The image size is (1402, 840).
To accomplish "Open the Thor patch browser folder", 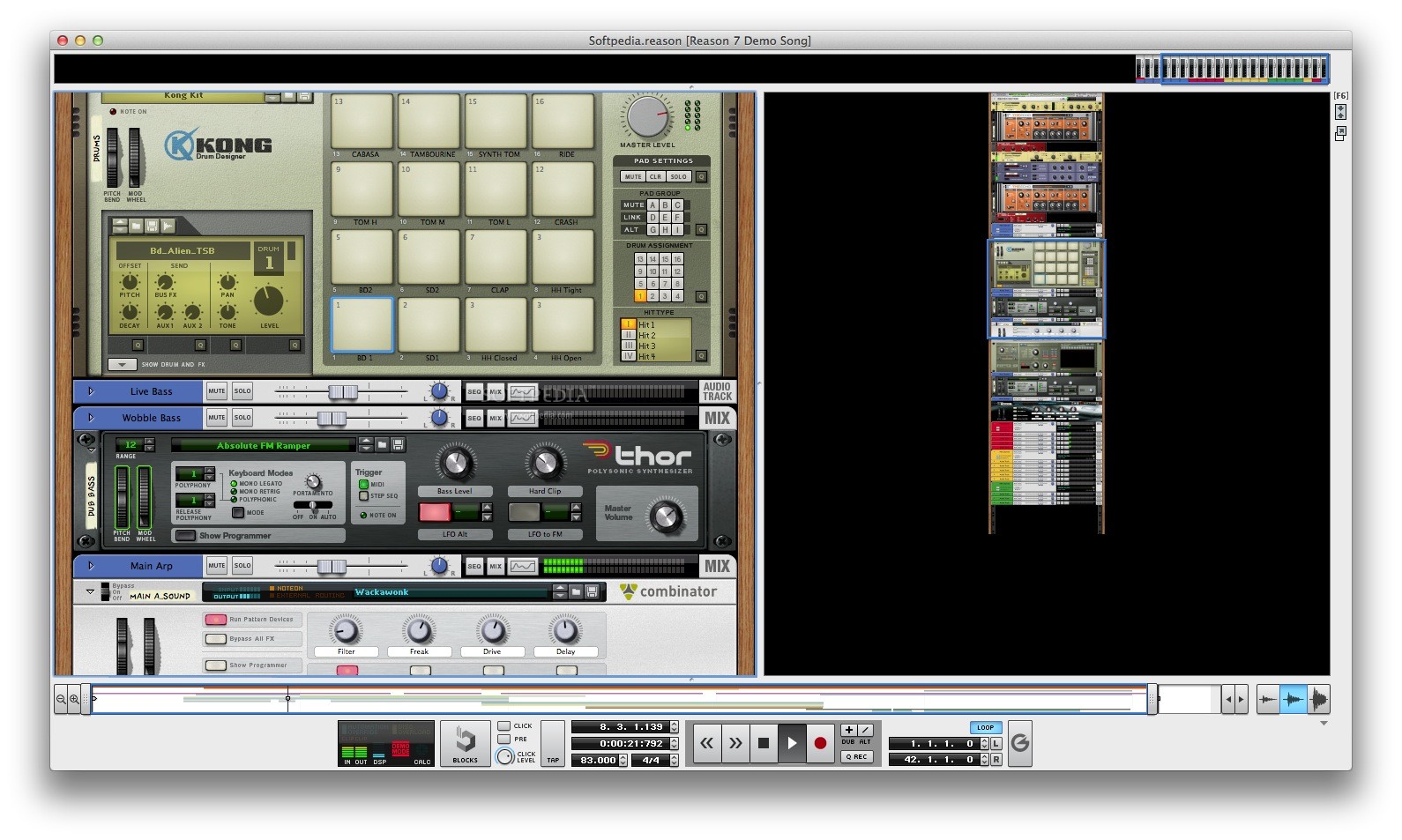I will [x=382, y=445].
